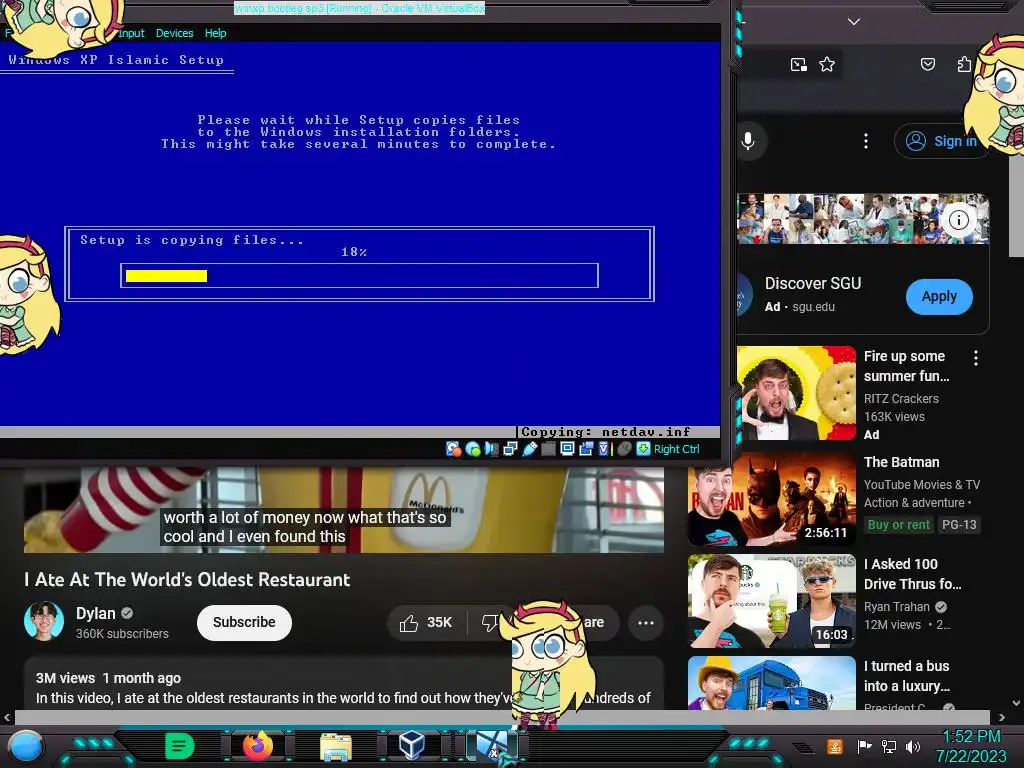The height and width of the screenshot is (768, 1024).
Task: Click horizontal scrollbar at bottom of browser
Action: click(x=502, y=717)
